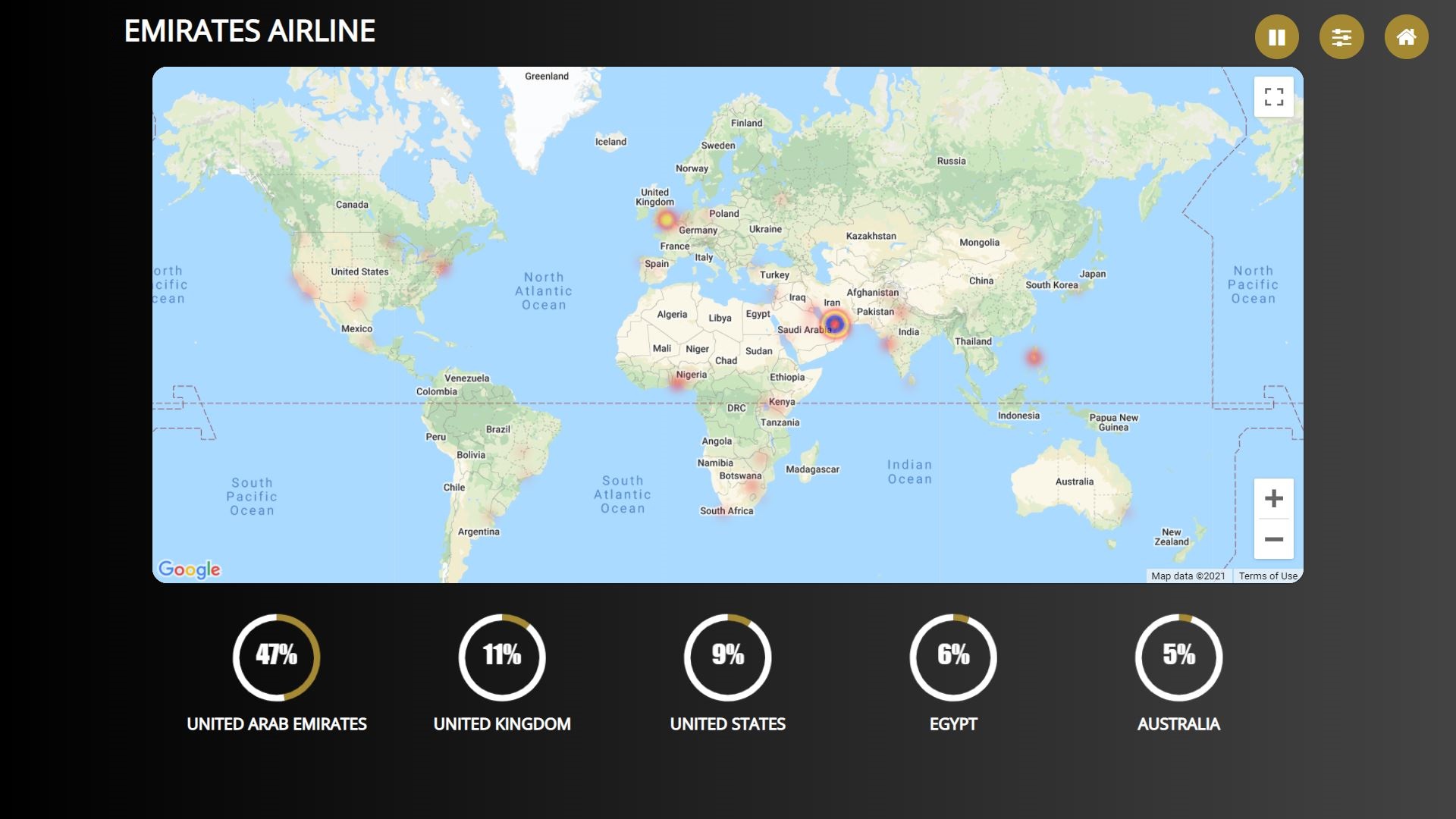
Task: Click the Venezuela label on map
Action: 466,378
